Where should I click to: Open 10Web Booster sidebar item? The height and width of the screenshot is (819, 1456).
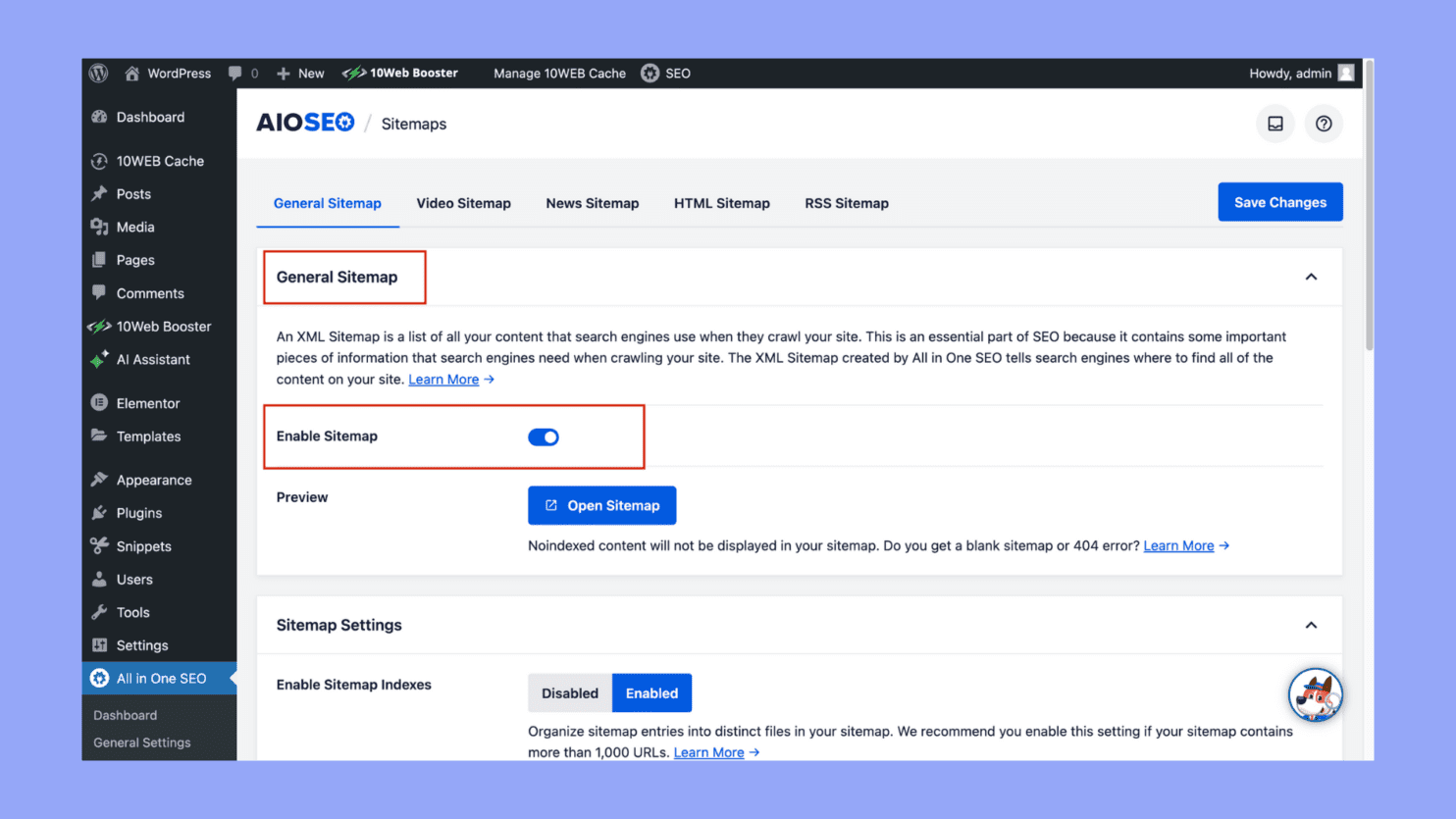click(159, 327)
